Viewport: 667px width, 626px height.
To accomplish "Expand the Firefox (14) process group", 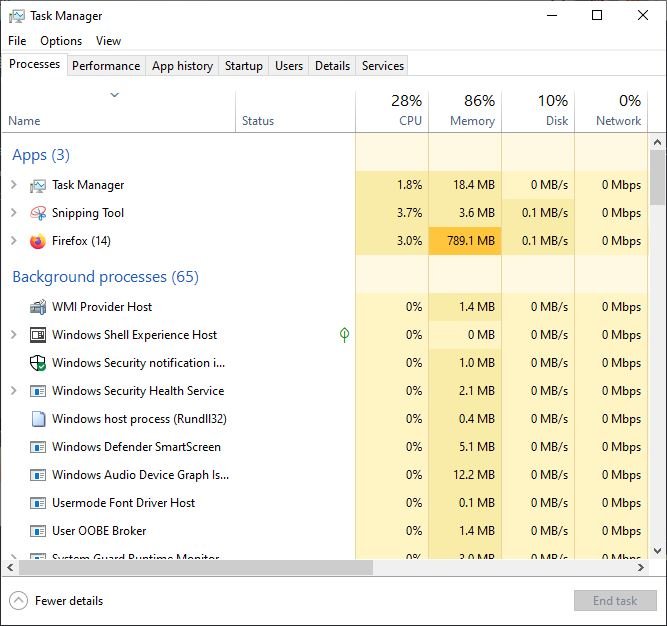I will [13, 241].
